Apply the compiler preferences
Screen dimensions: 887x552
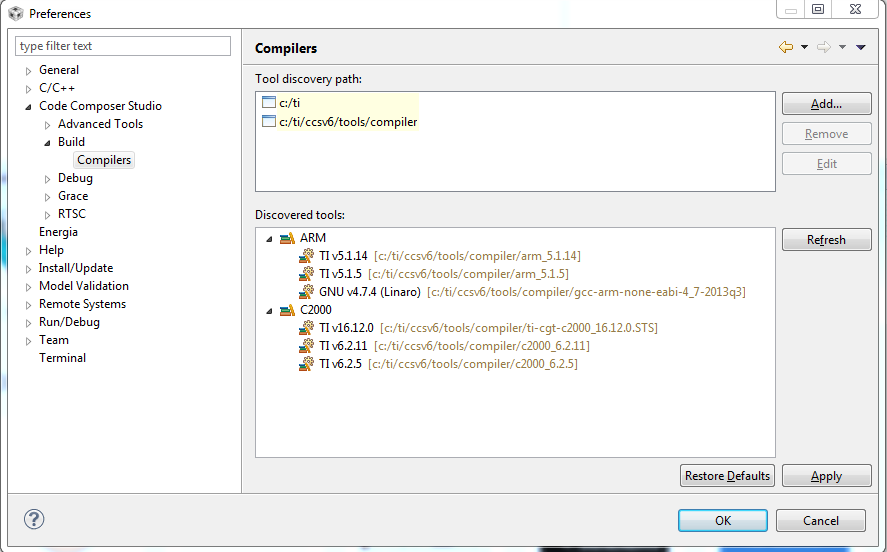(x=826, y=476)
